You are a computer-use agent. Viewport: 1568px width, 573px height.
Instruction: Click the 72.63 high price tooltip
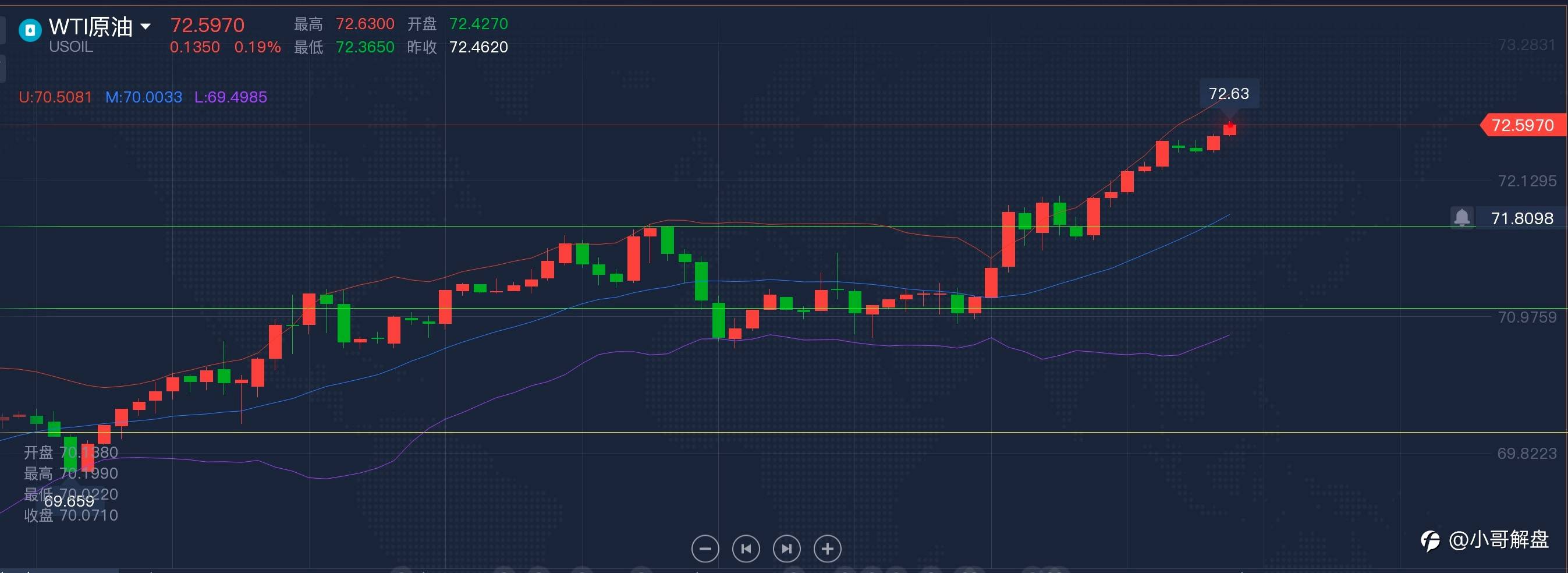pos(1228,94)
